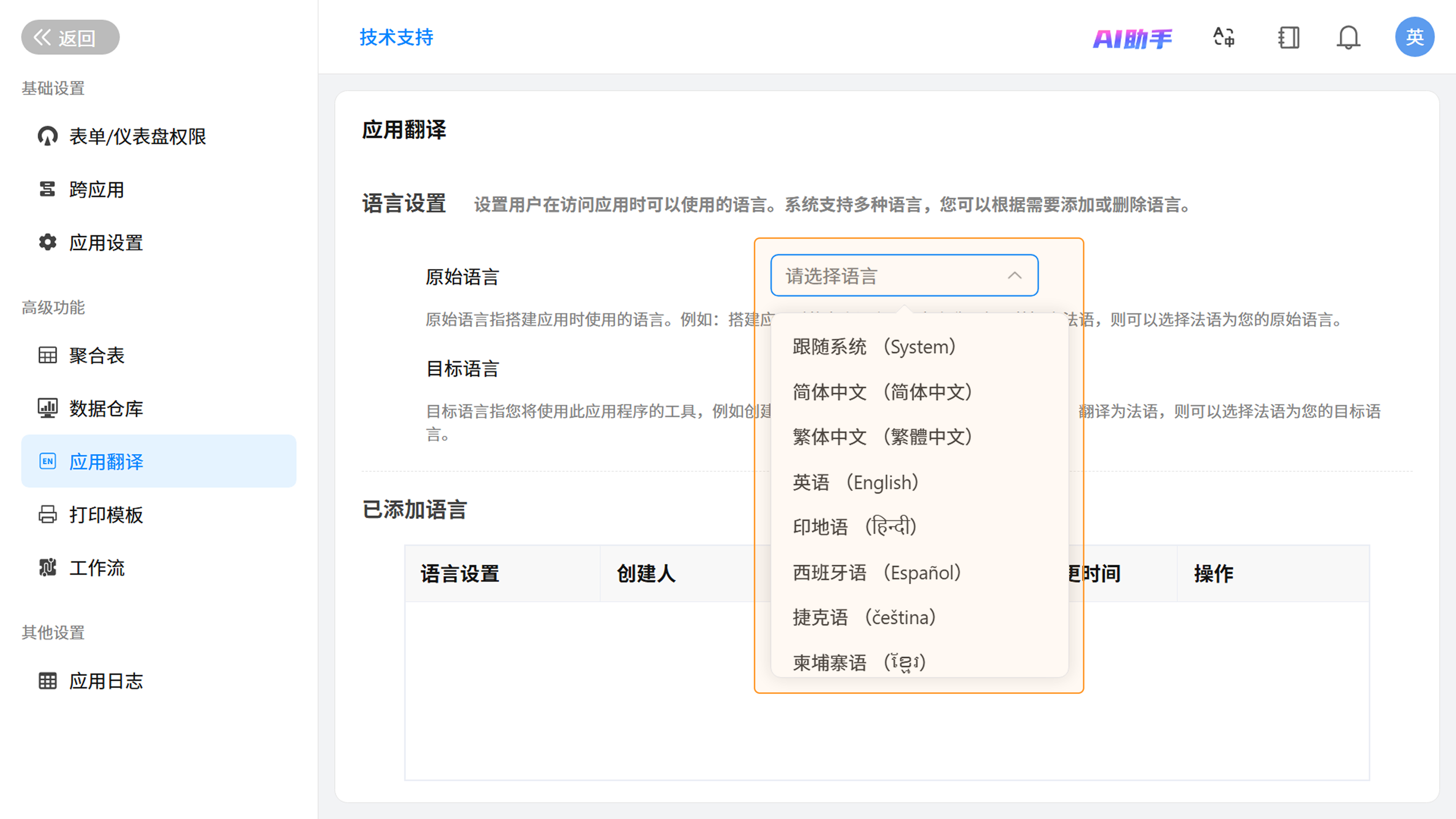1456x819 pixels.
Task: Click the 聚合表 table icon
Action: click(x=47, y=355)
